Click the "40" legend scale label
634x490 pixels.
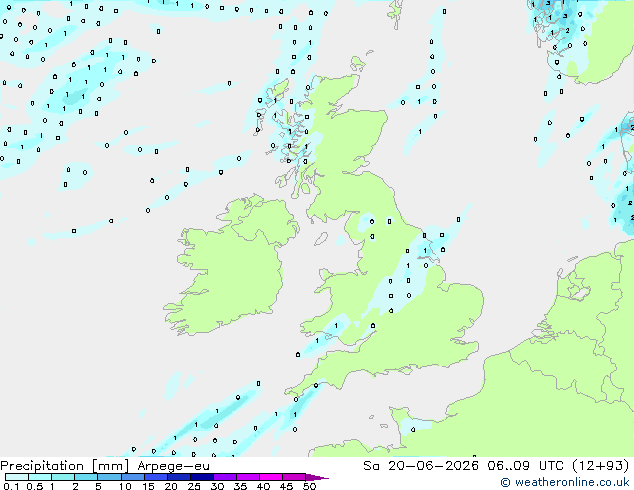(x=264, y=486)
